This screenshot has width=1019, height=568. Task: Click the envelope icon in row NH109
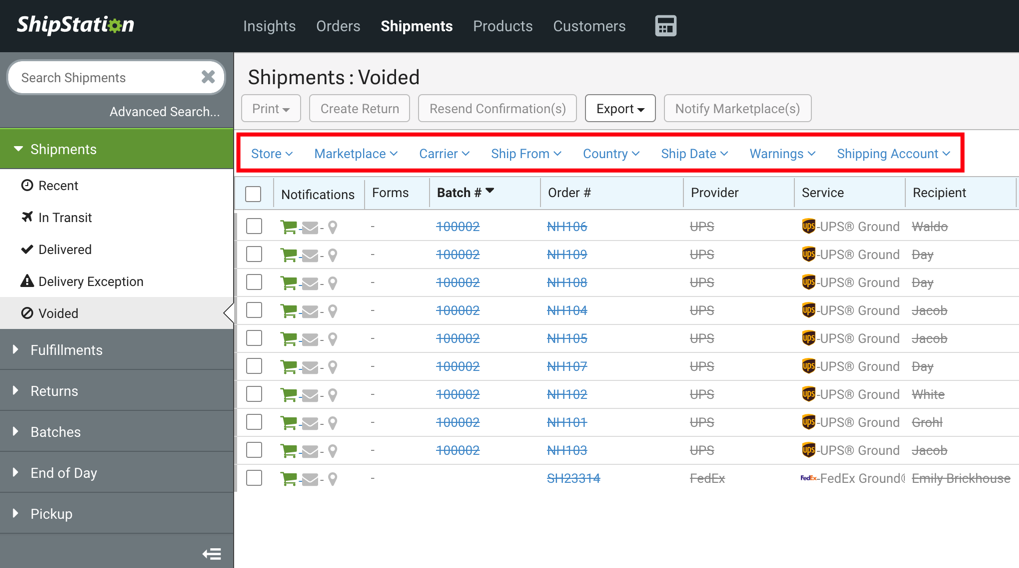pos(310,255)
